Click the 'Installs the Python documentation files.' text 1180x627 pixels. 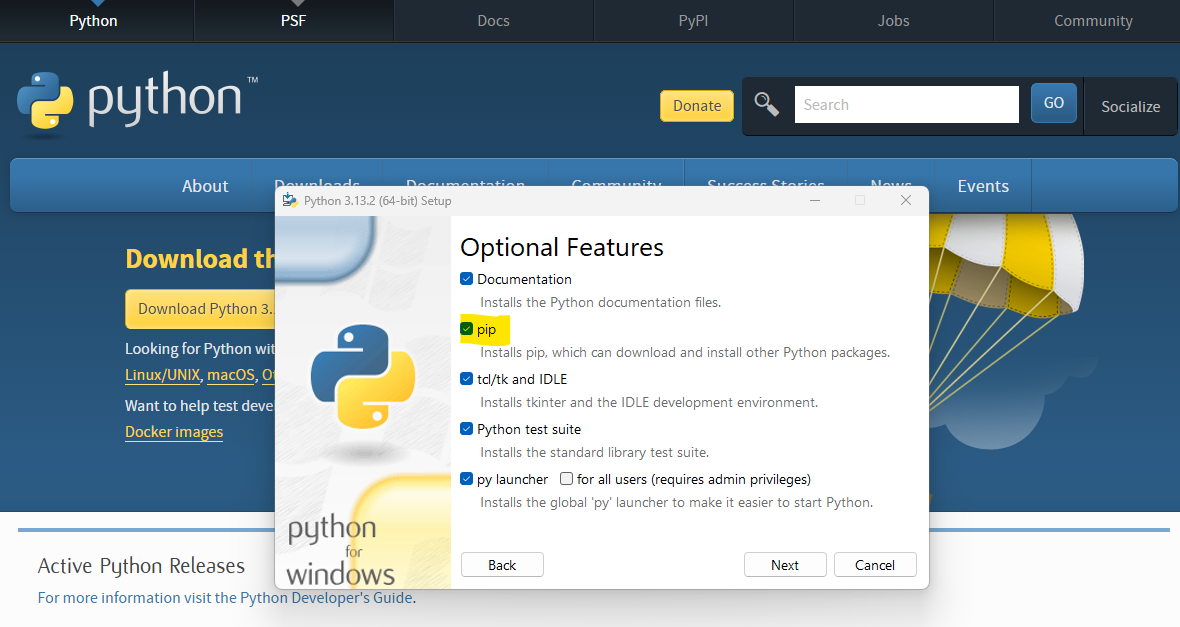pyautogui.click(x=601, y=303)
